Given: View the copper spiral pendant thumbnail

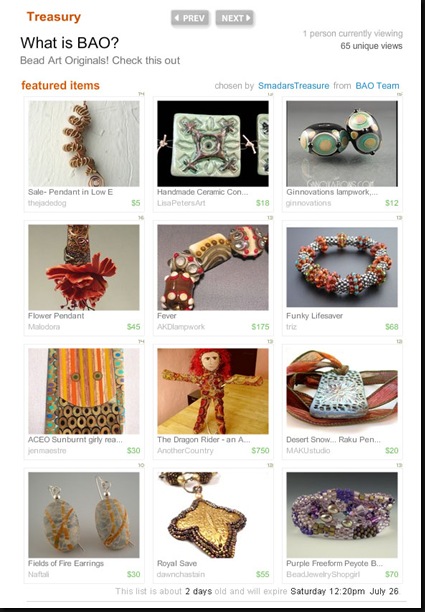Looking at the screenshot, I should click(84, 143).
